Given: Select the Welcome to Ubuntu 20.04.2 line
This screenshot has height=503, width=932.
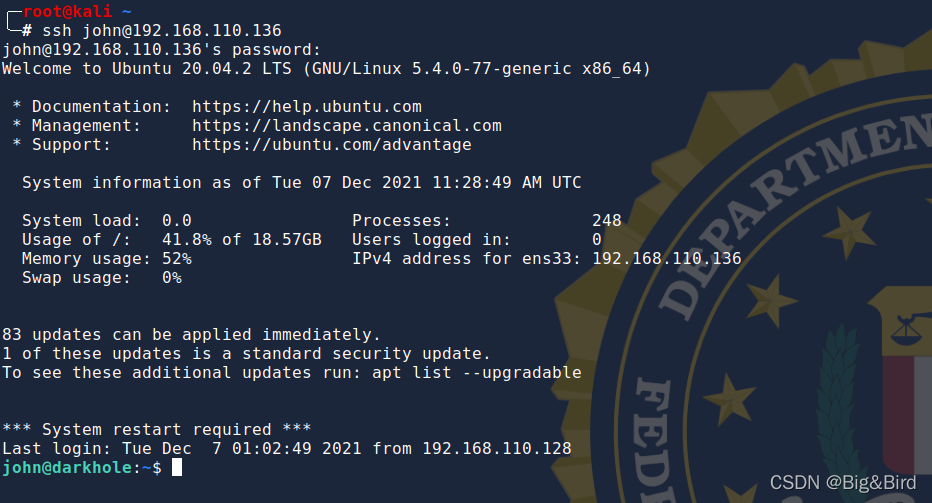Looking at the screenshot, I should [x=326, y=69].
